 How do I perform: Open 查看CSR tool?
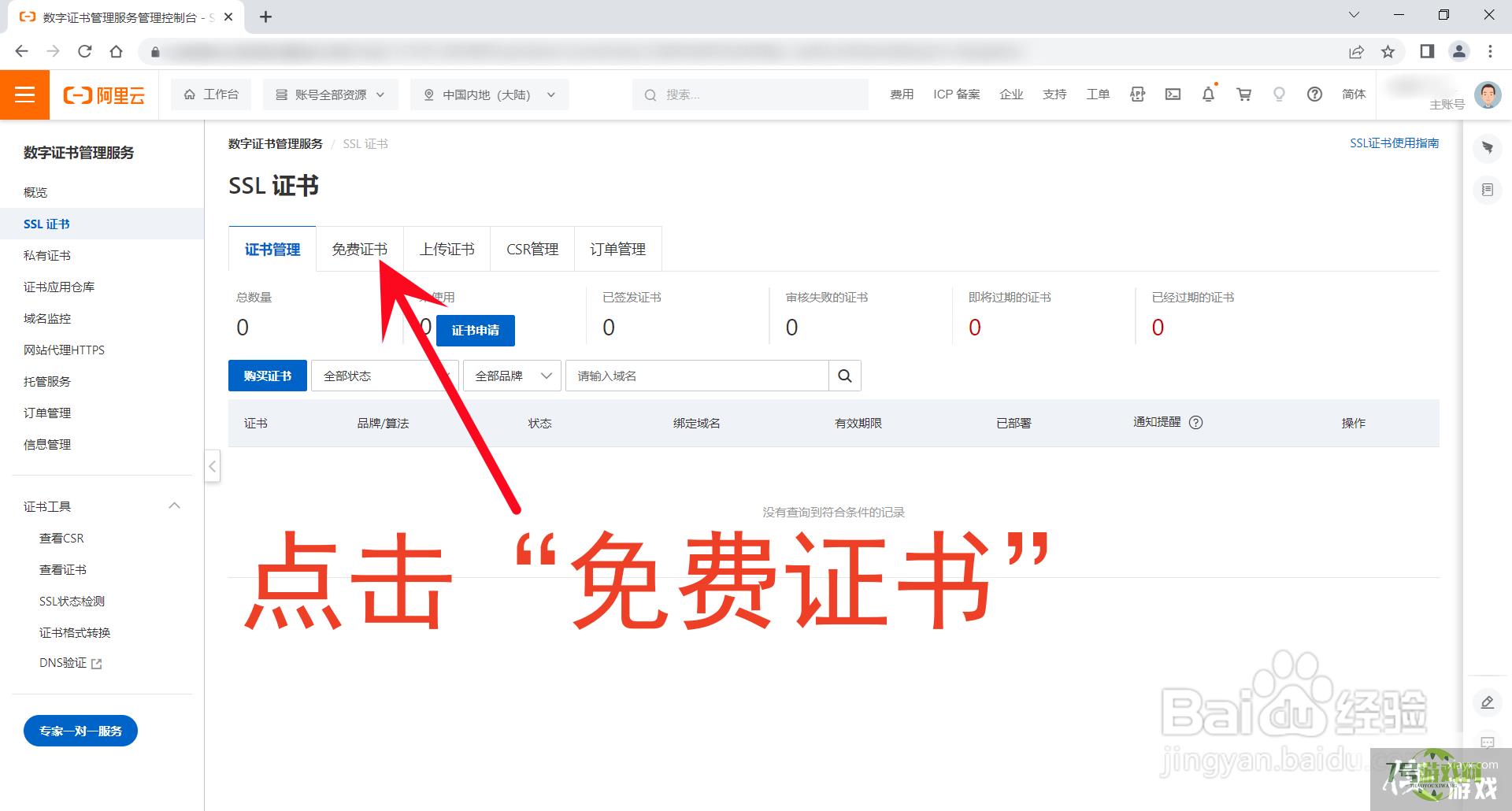pyautogui.click(x=61, y=538)
